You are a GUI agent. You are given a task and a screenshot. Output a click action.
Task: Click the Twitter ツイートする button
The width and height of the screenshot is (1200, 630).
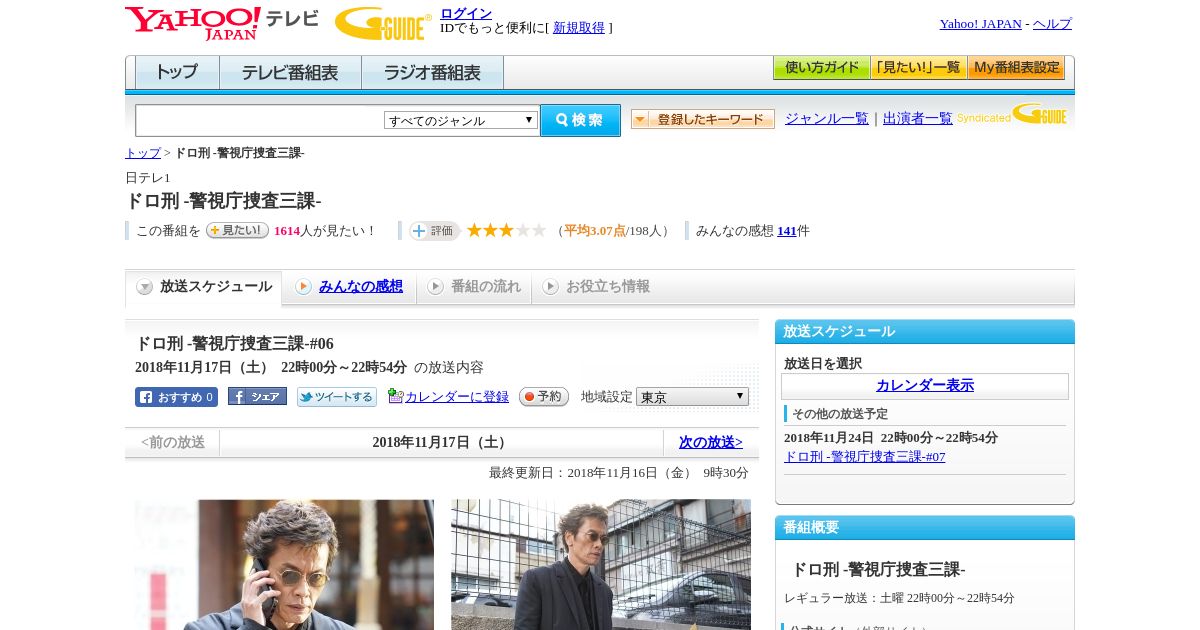click(337, 397)
